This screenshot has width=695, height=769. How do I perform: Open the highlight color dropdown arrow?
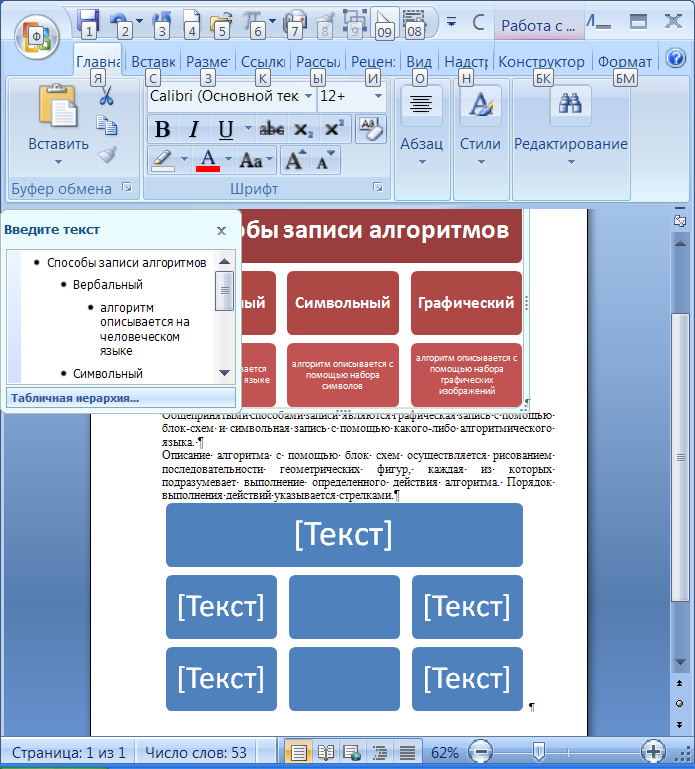pyautogui.click(x=184, y=159)
